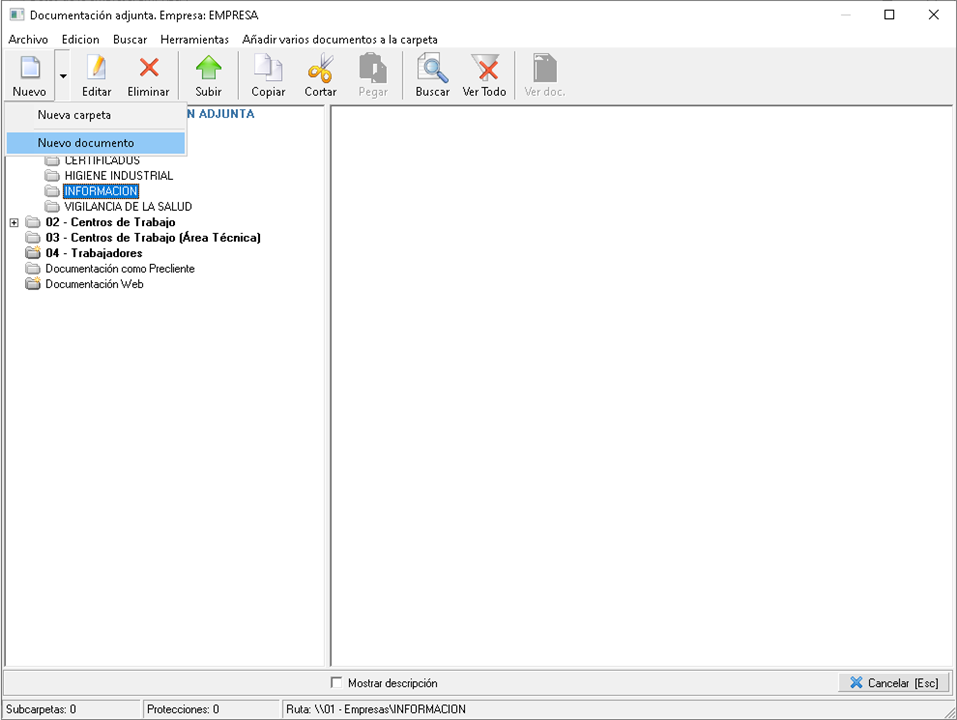Enable the Mostrar descripción checkbox
The width and height of the screenshot is (957, 720).
(x=337, y=683)
